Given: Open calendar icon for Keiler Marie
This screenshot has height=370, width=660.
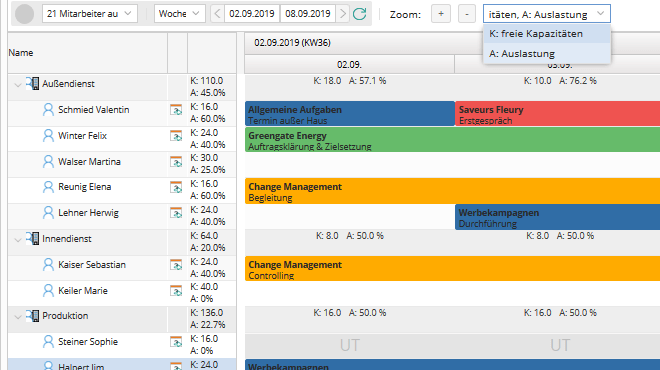Looking at the screenshot, I should [176, 291].
